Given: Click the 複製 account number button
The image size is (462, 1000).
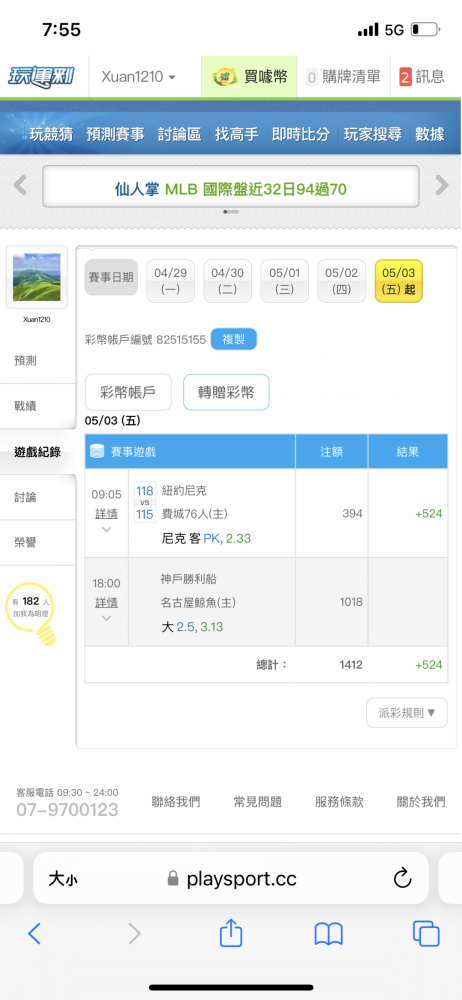Looking at the screenshot, I should point(234,339).
